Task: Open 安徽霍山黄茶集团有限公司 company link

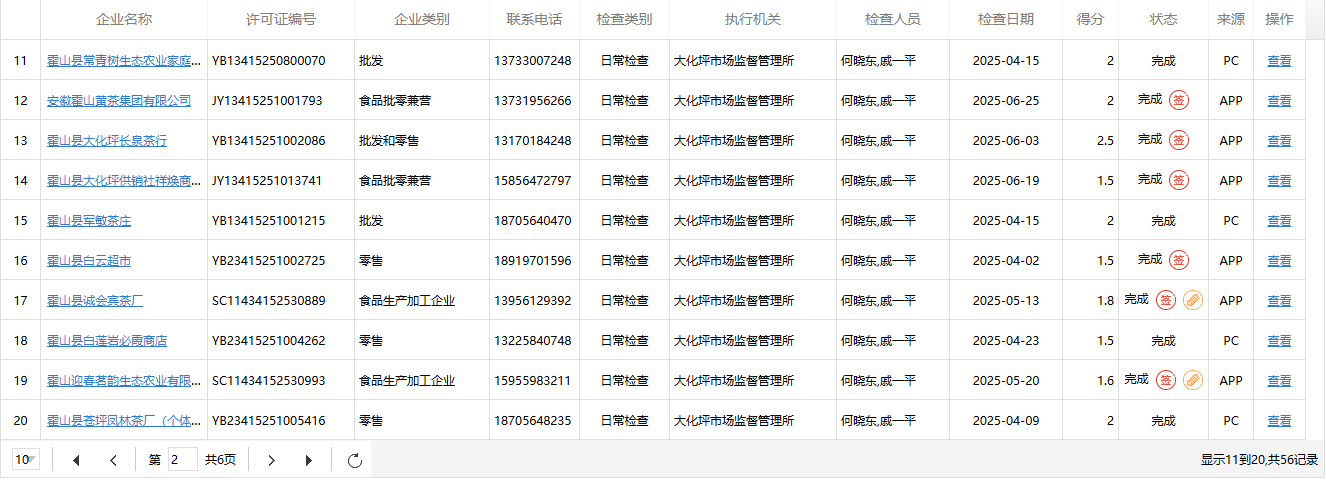Action: pyautogui.click(x=119, y=101)
